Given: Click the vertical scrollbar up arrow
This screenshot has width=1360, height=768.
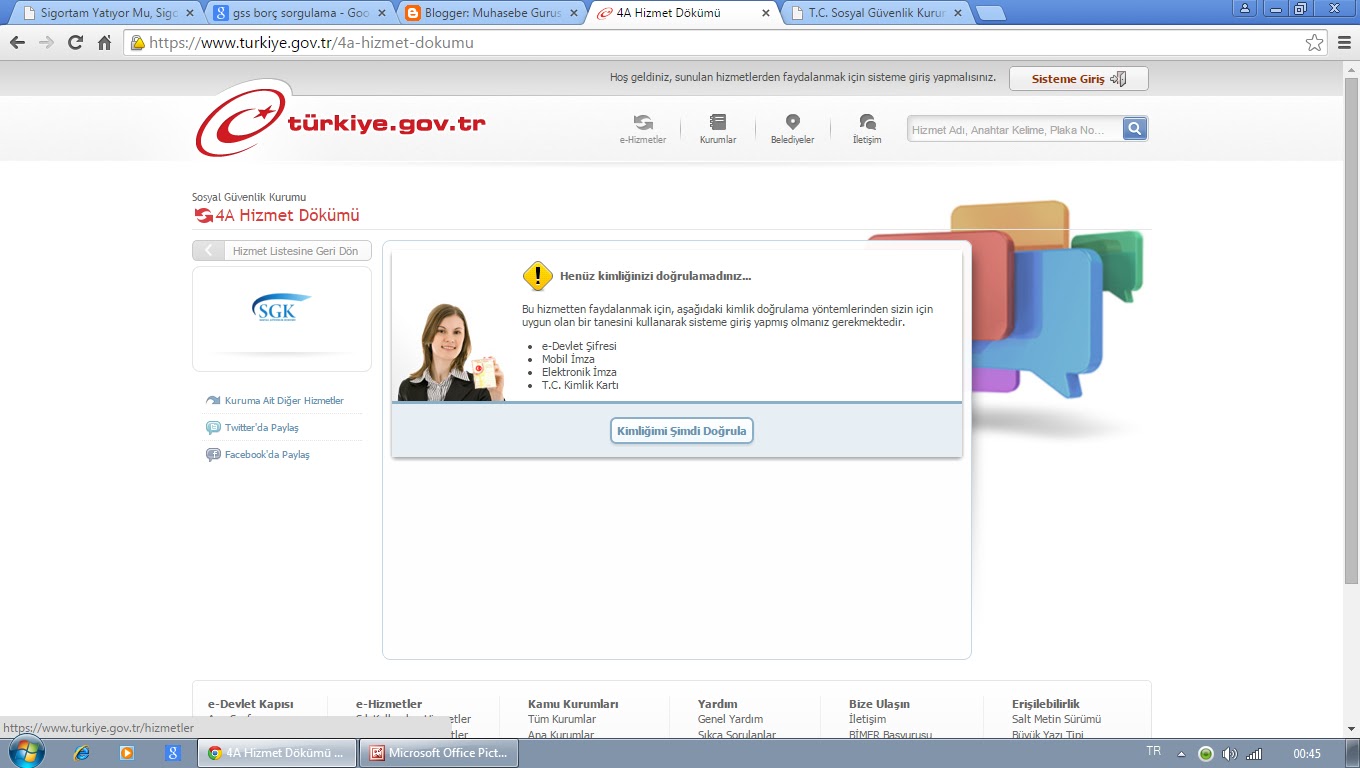Looking at the screenshot, I should [x=1351, y=70].
